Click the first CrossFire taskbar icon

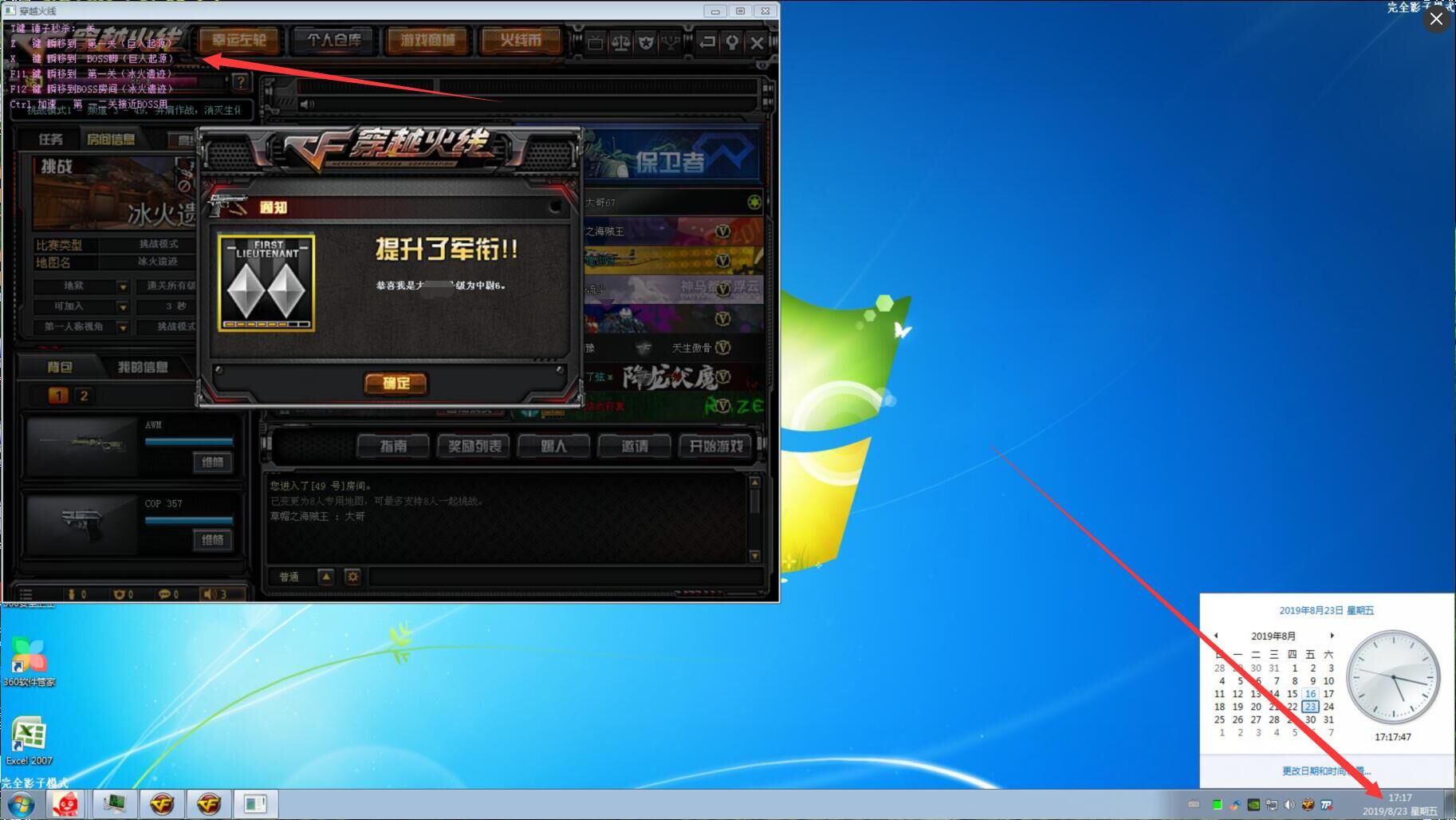[x=162, y=804]
